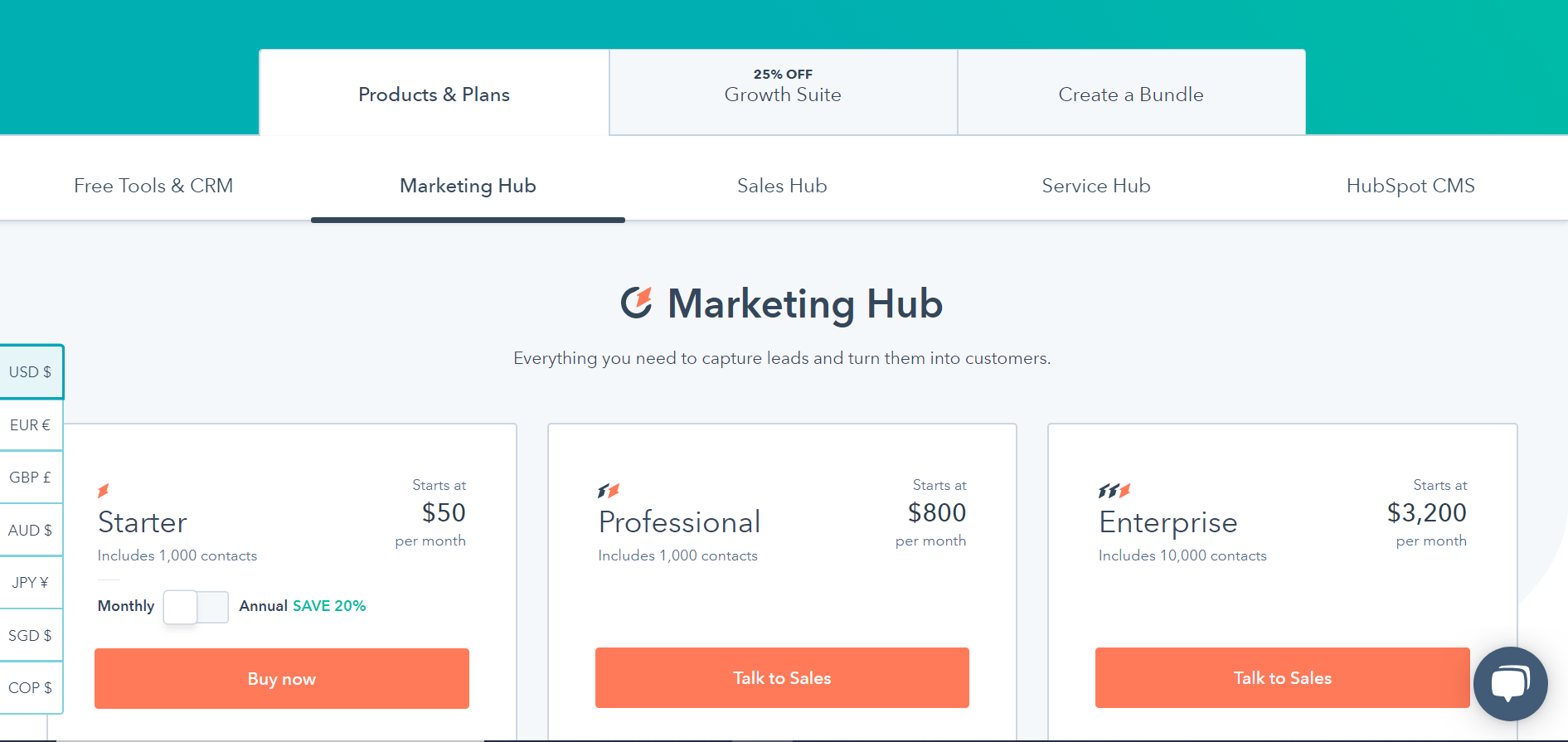
Task: Switch pricing to JPY ¥
Action: [31, 583]
